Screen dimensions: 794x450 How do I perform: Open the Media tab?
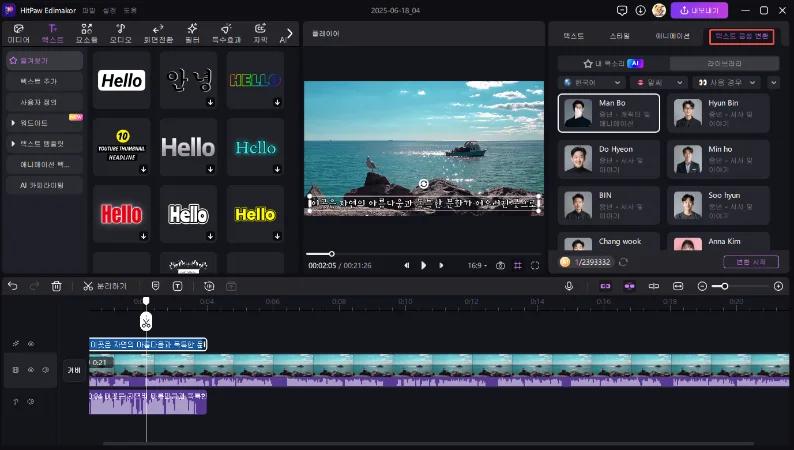(x=19, y=33)
